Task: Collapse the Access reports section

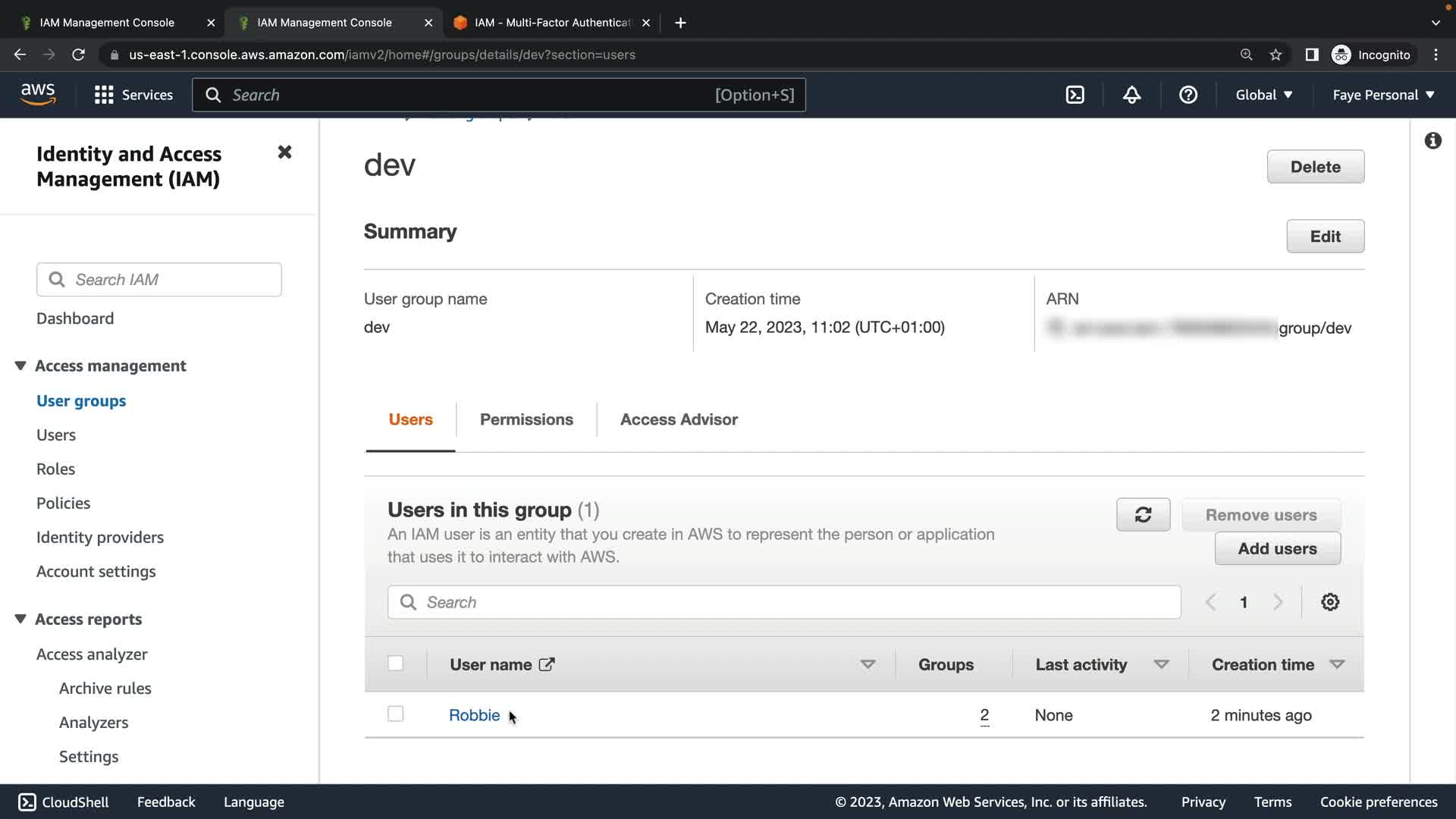Action: pos(20,619)
